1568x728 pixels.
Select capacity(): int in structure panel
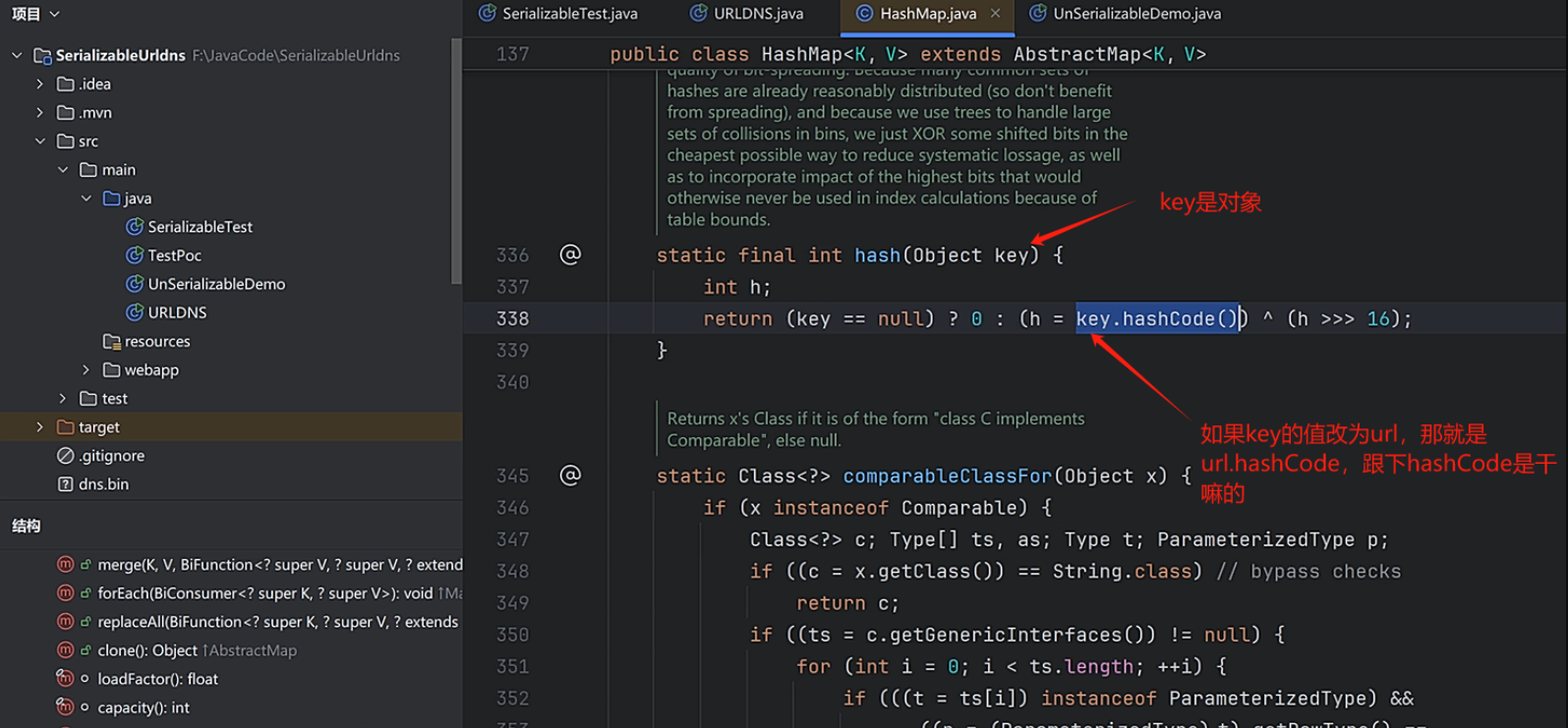click(x=144, y=707)
